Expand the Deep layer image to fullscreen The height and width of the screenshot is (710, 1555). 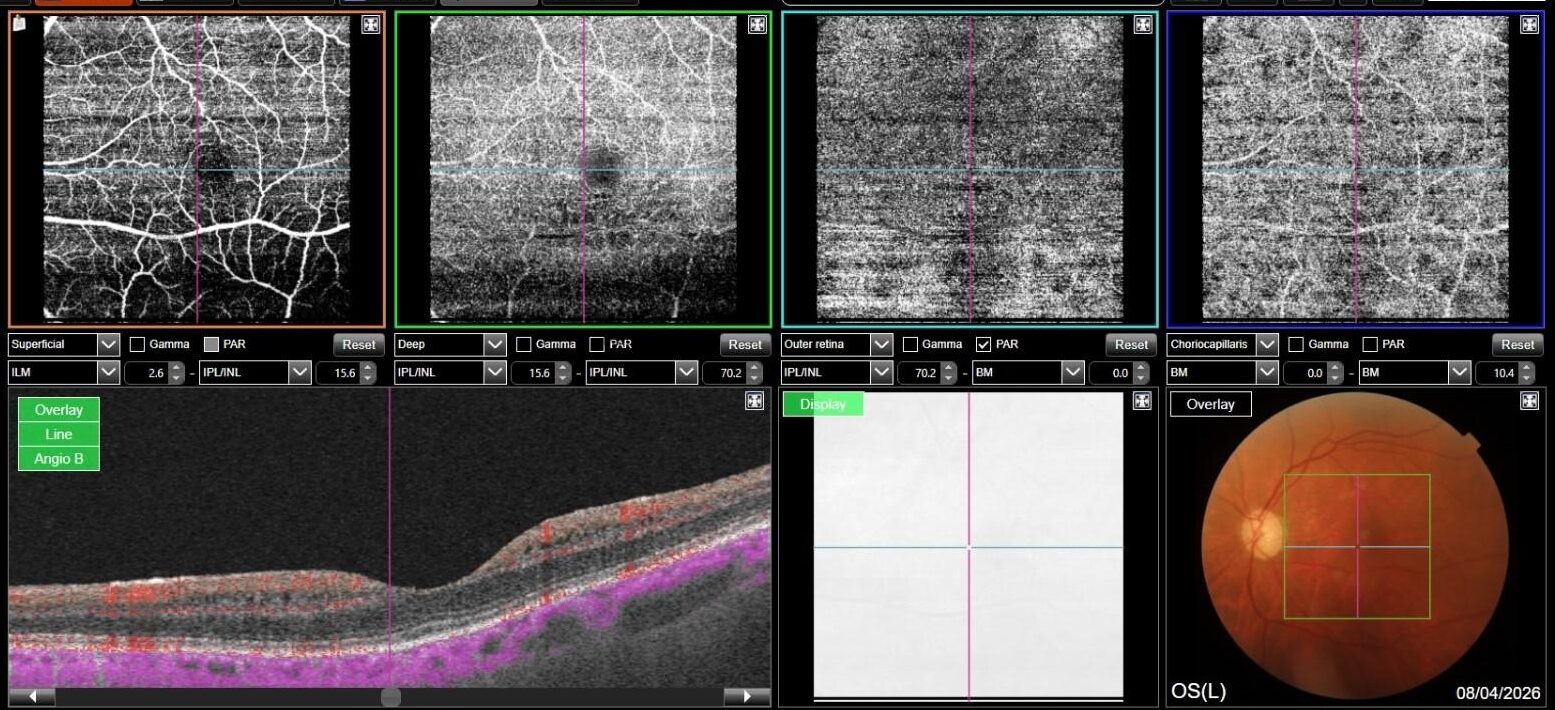point(757,26)
